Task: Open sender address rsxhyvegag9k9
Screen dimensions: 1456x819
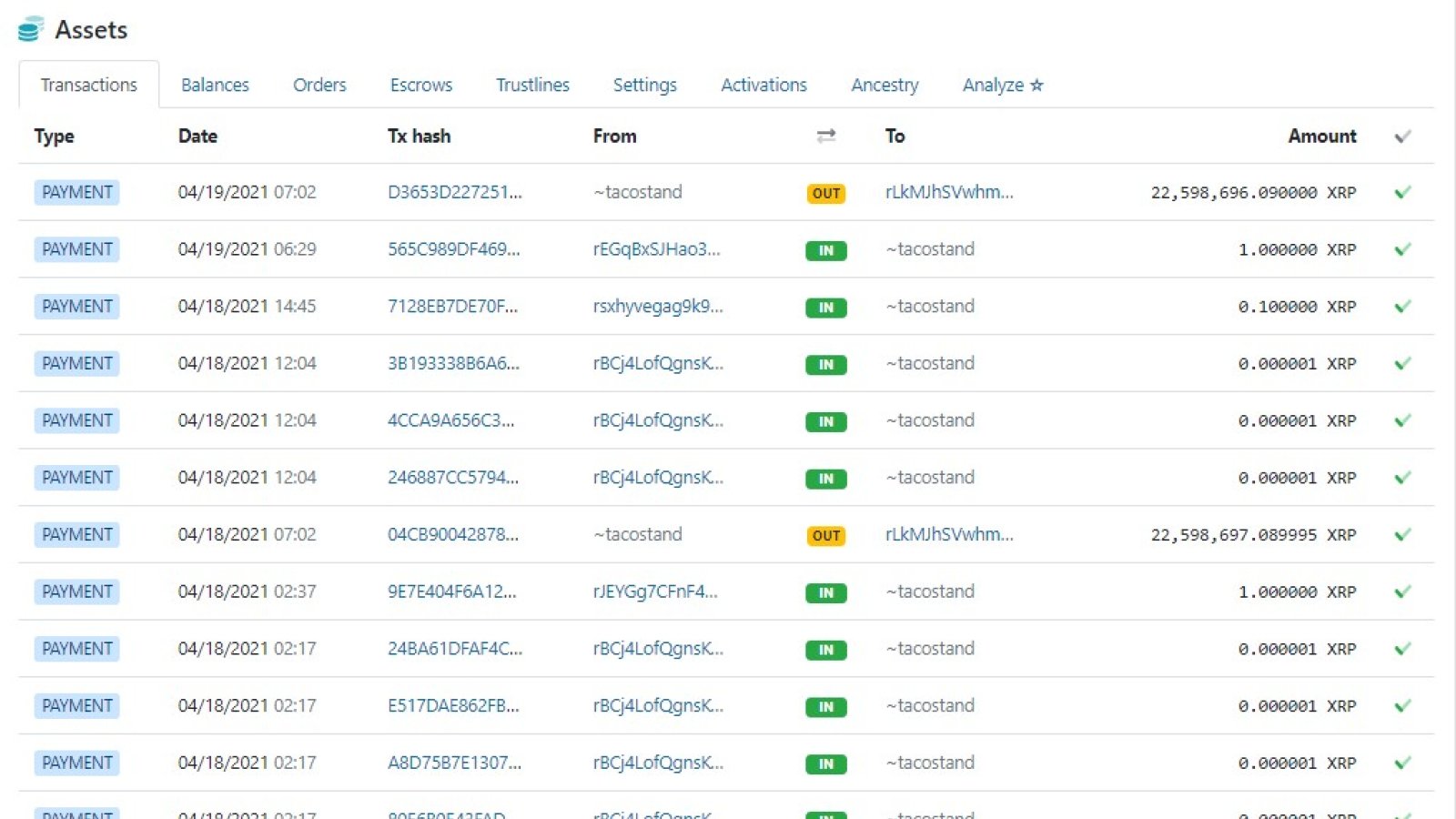Action: 658,307
